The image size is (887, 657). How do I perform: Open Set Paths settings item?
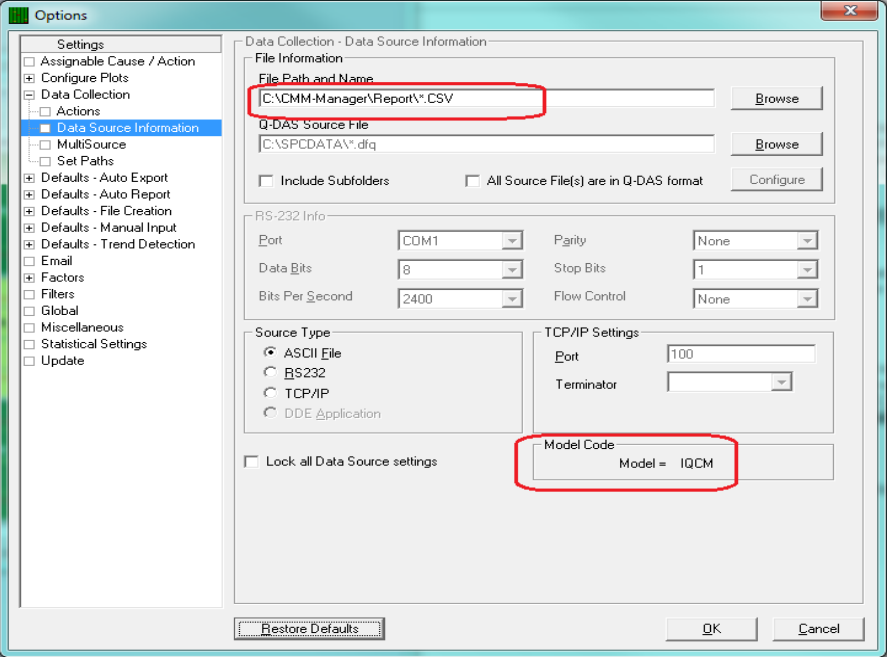click(85, 161)
